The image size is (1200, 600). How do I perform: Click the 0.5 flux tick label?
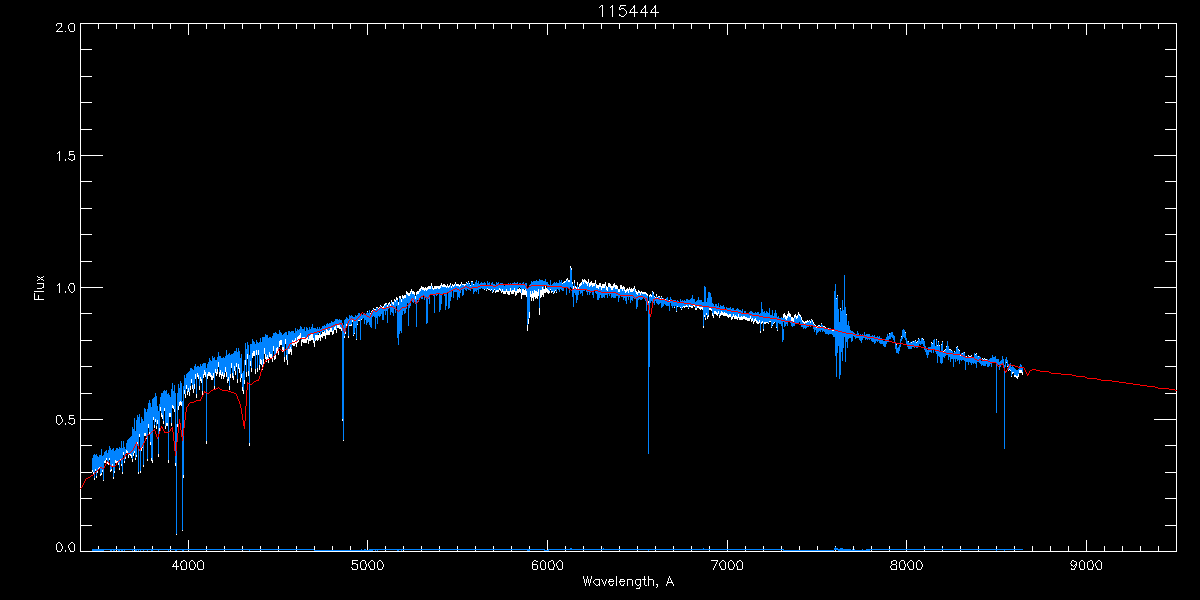click(64, 419)
